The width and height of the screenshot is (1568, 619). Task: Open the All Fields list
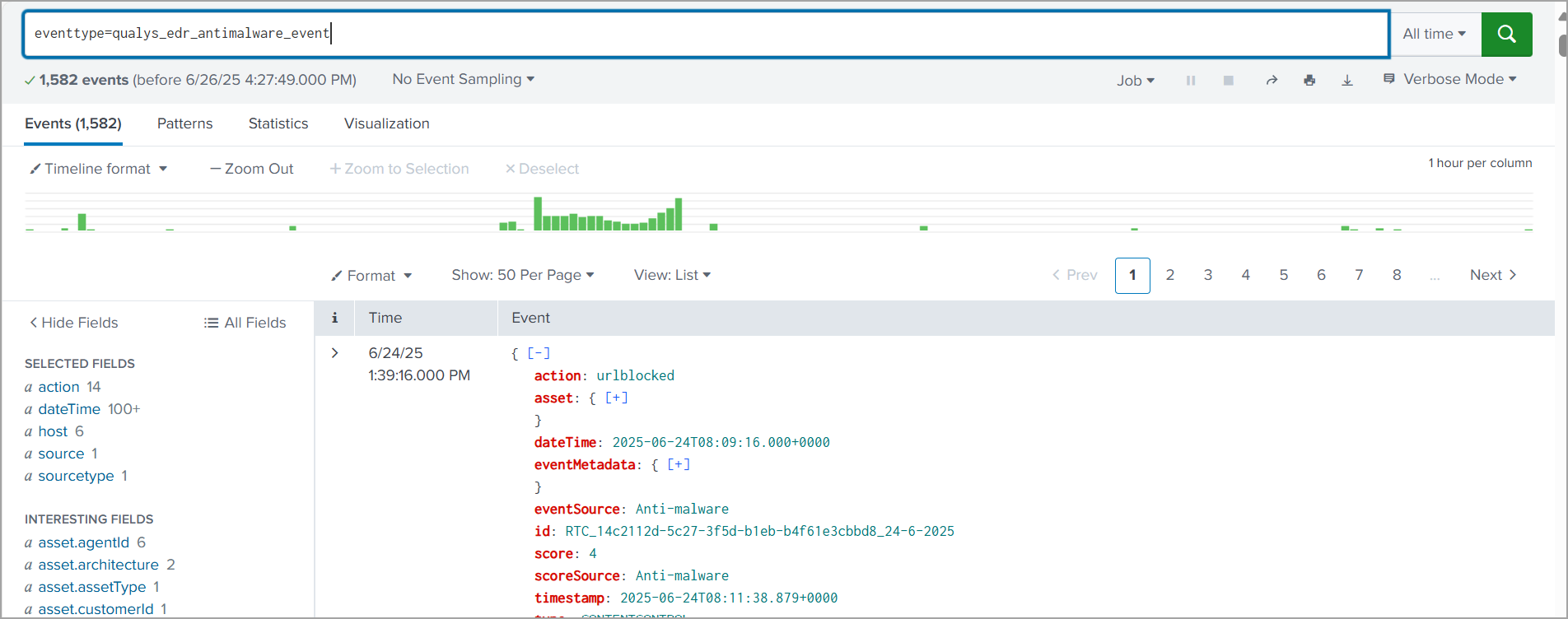245,323
